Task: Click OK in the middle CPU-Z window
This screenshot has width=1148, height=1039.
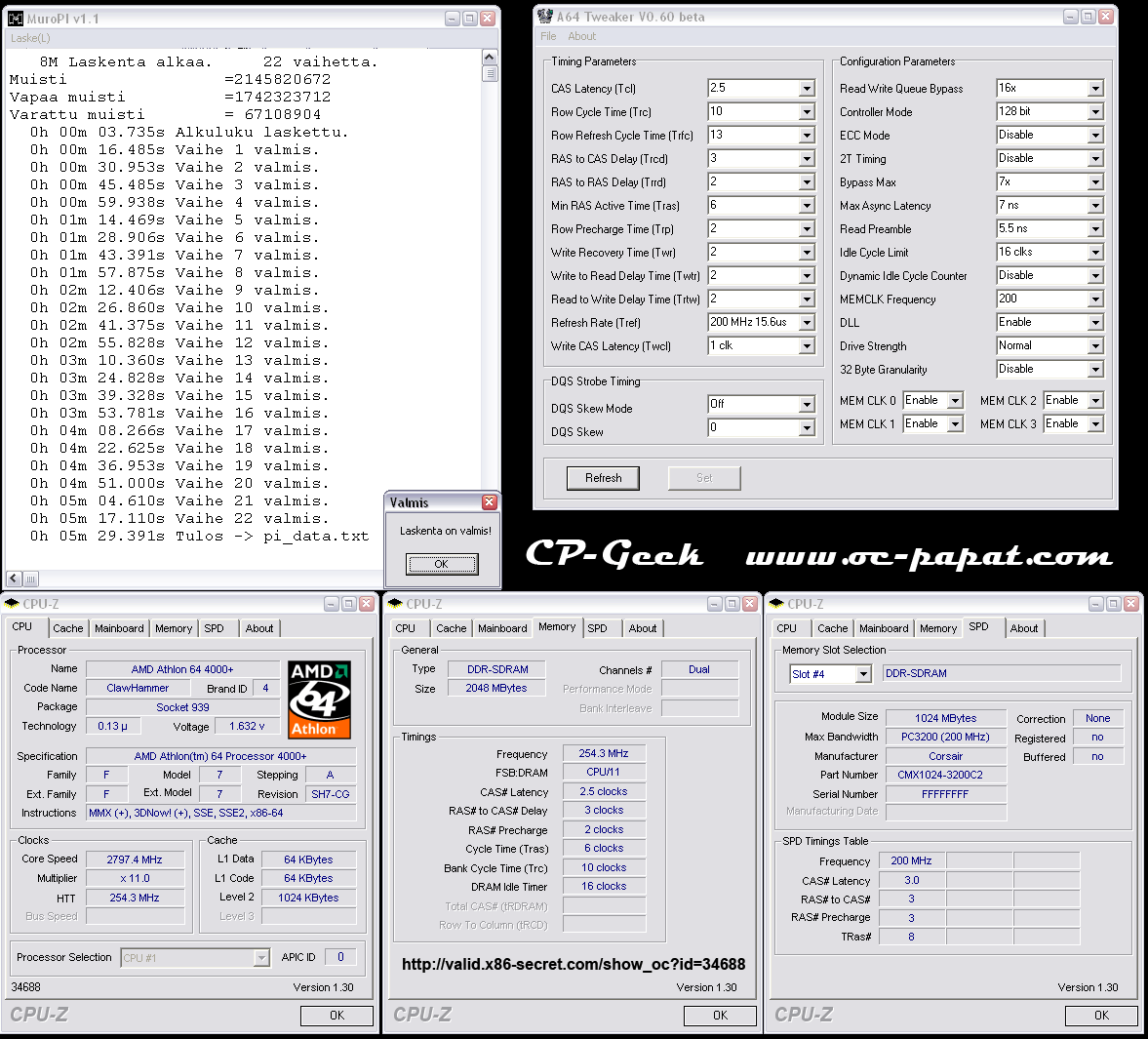Action: (721, 1016)
